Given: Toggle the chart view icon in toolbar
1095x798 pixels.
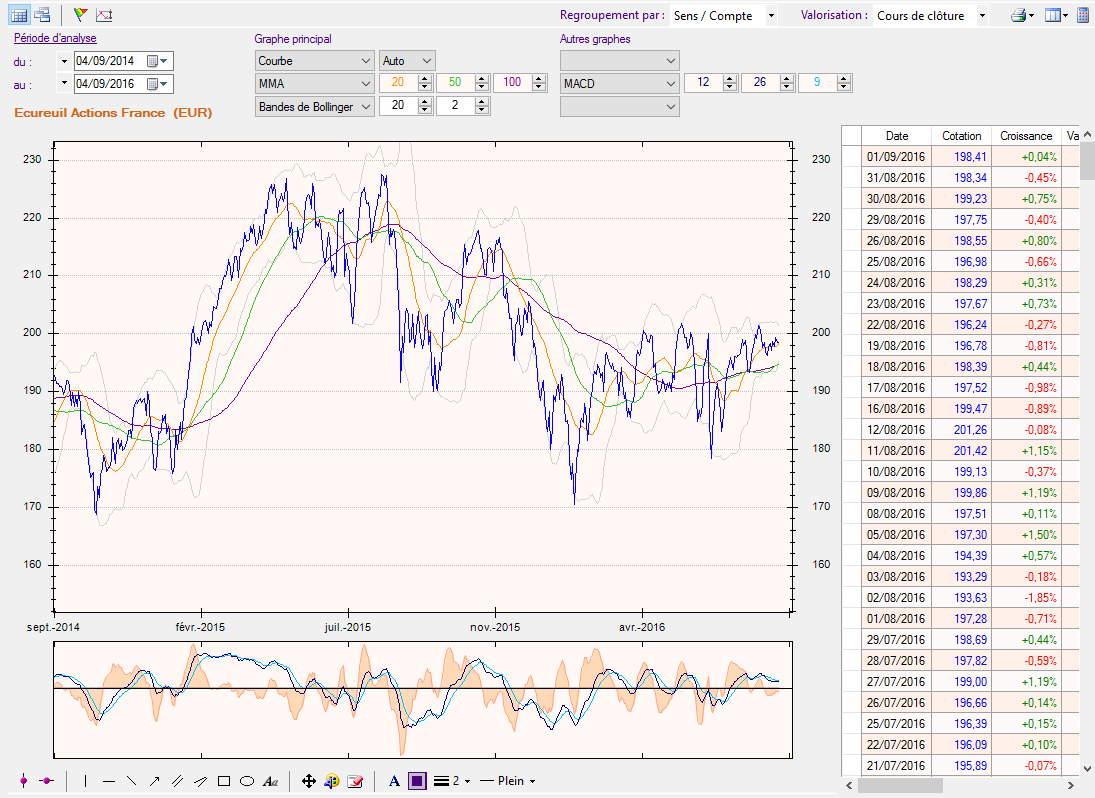Looking at the screenshot, I should (x=104, y=15).
